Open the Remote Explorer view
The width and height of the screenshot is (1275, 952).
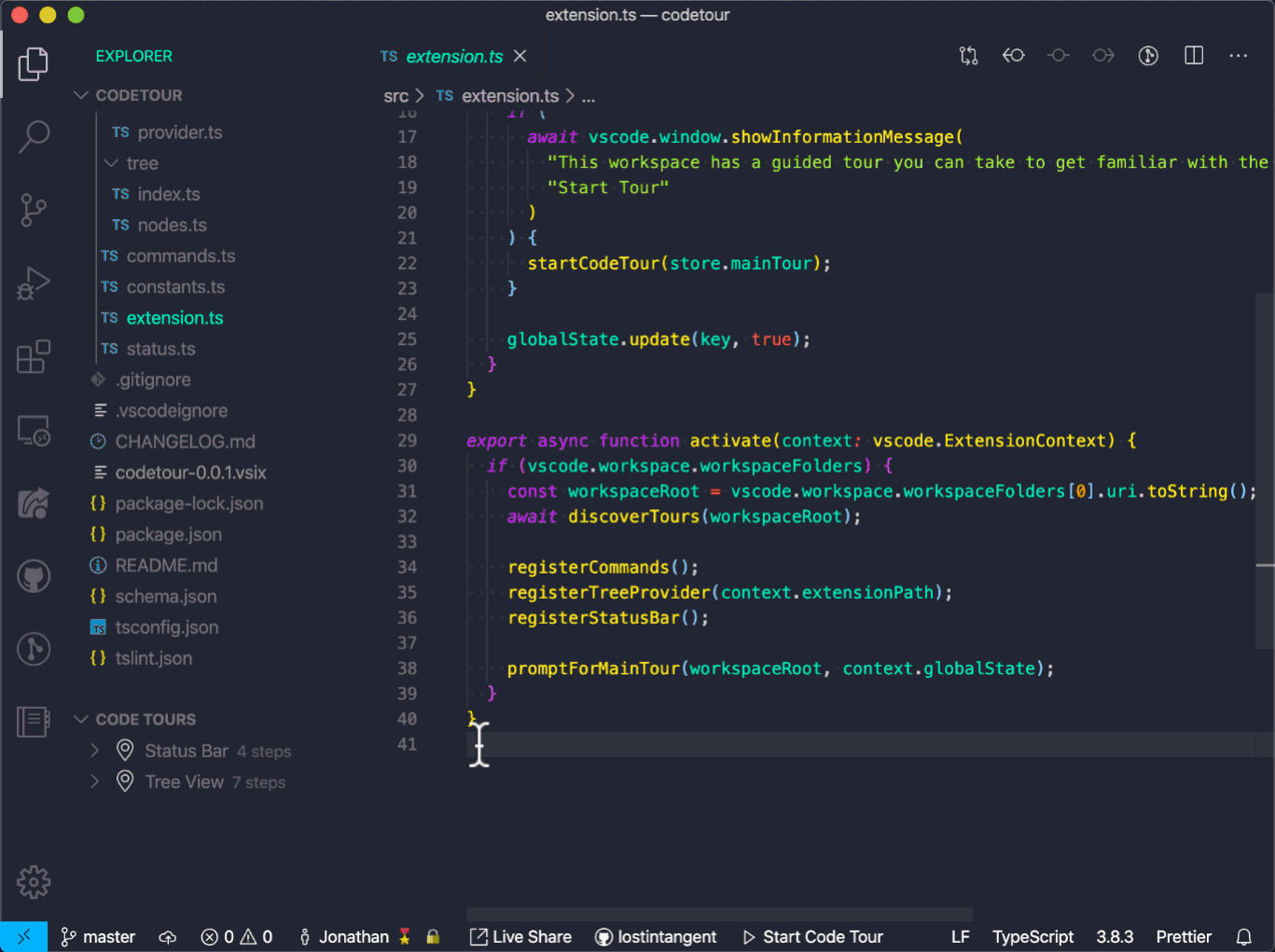tap(35, 430)
